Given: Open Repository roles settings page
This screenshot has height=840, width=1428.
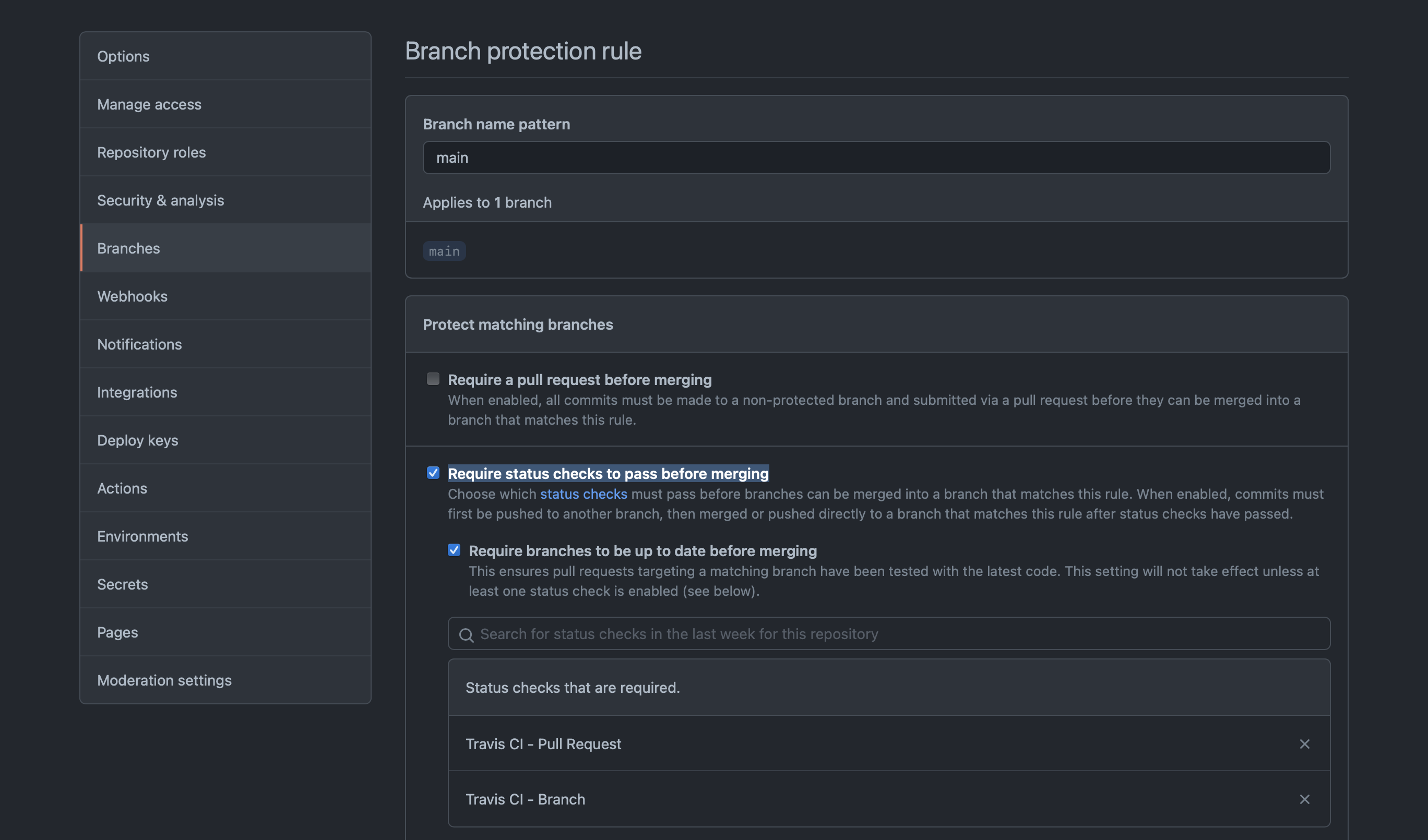Looking at the screenshot, I should click(x=151, y=152).
